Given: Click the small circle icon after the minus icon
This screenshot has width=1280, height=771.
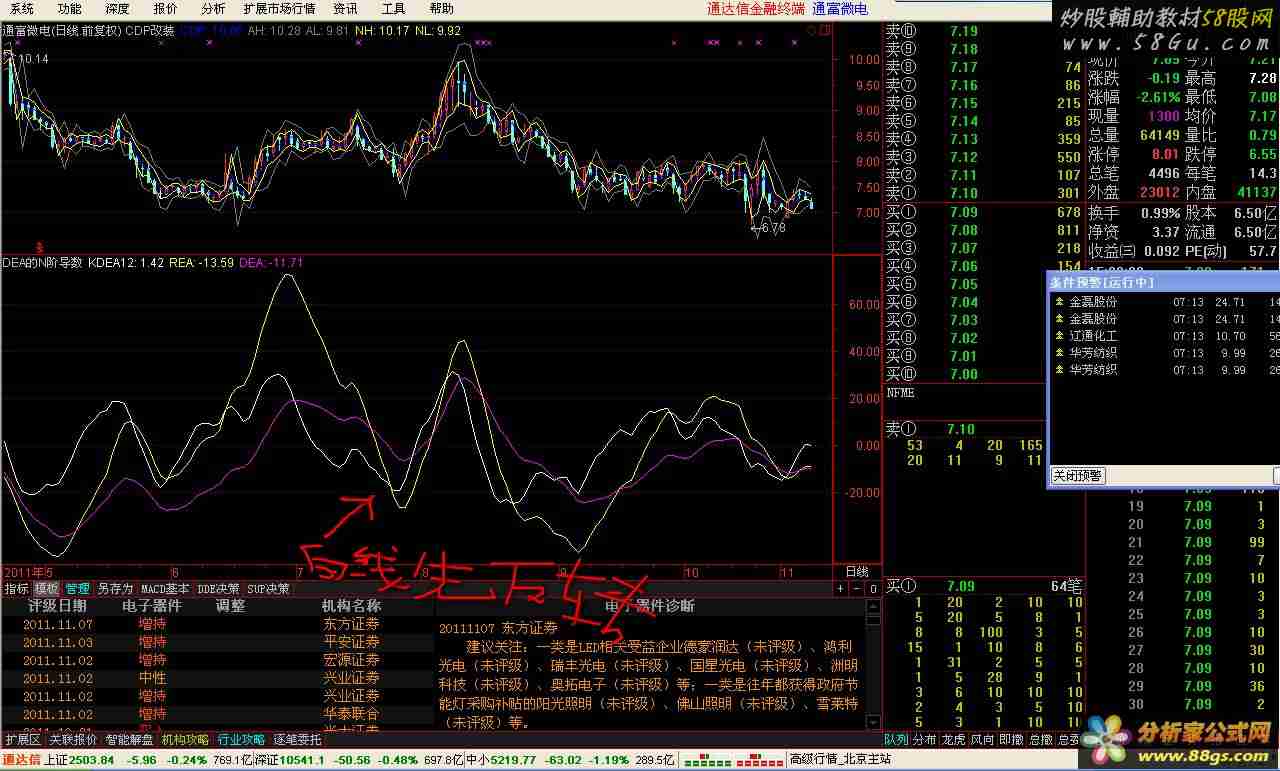Looking at the screenshot, I should click(873, 589).
